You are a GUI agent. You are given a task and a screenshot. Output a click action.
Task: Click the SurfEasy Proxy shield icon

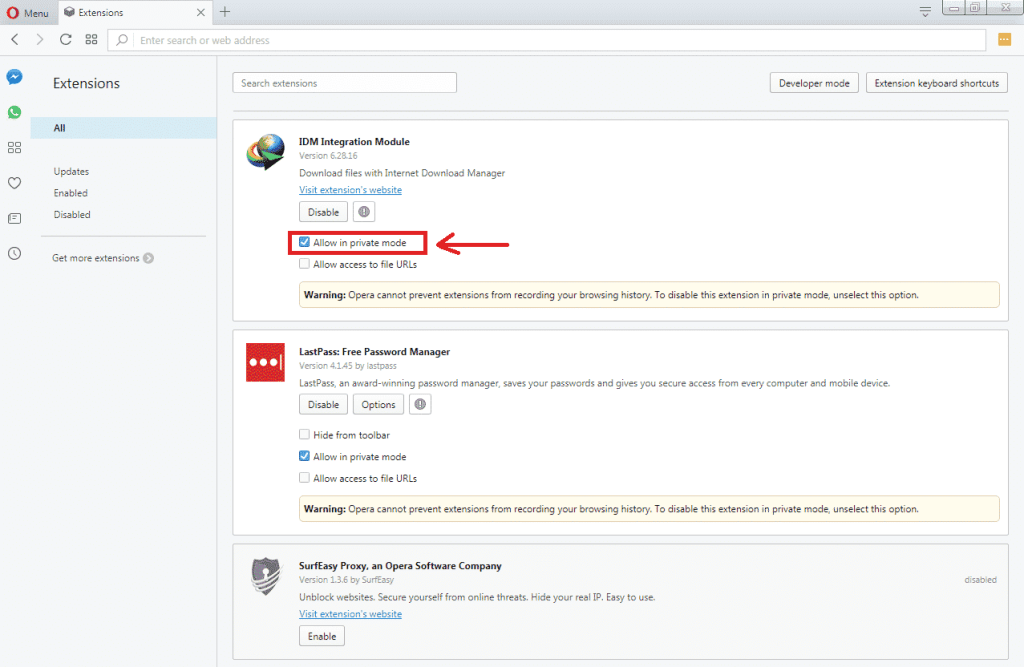pyautogui.click(x=266, y=576)
